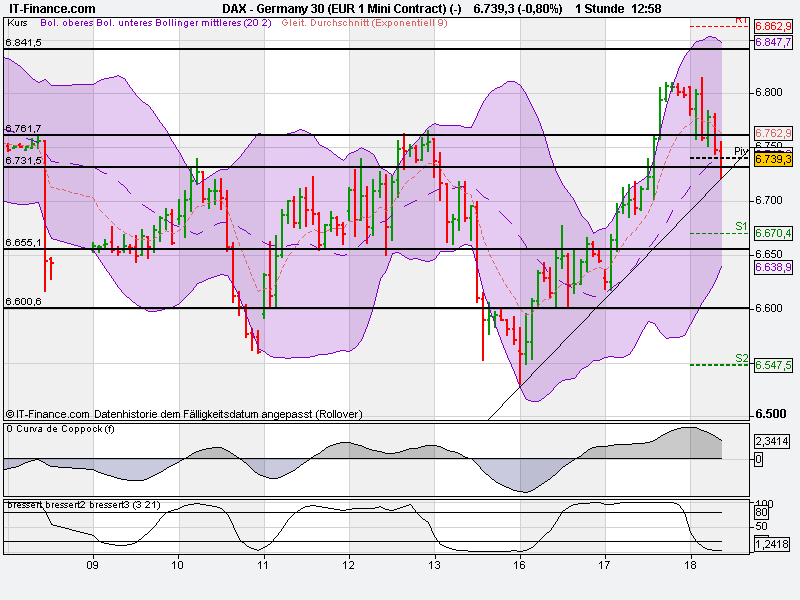The width and height of the screenshot is (800, 600).
Task: Click the date axis label 16
Action: pyautogui.click(x=519, y=565)
